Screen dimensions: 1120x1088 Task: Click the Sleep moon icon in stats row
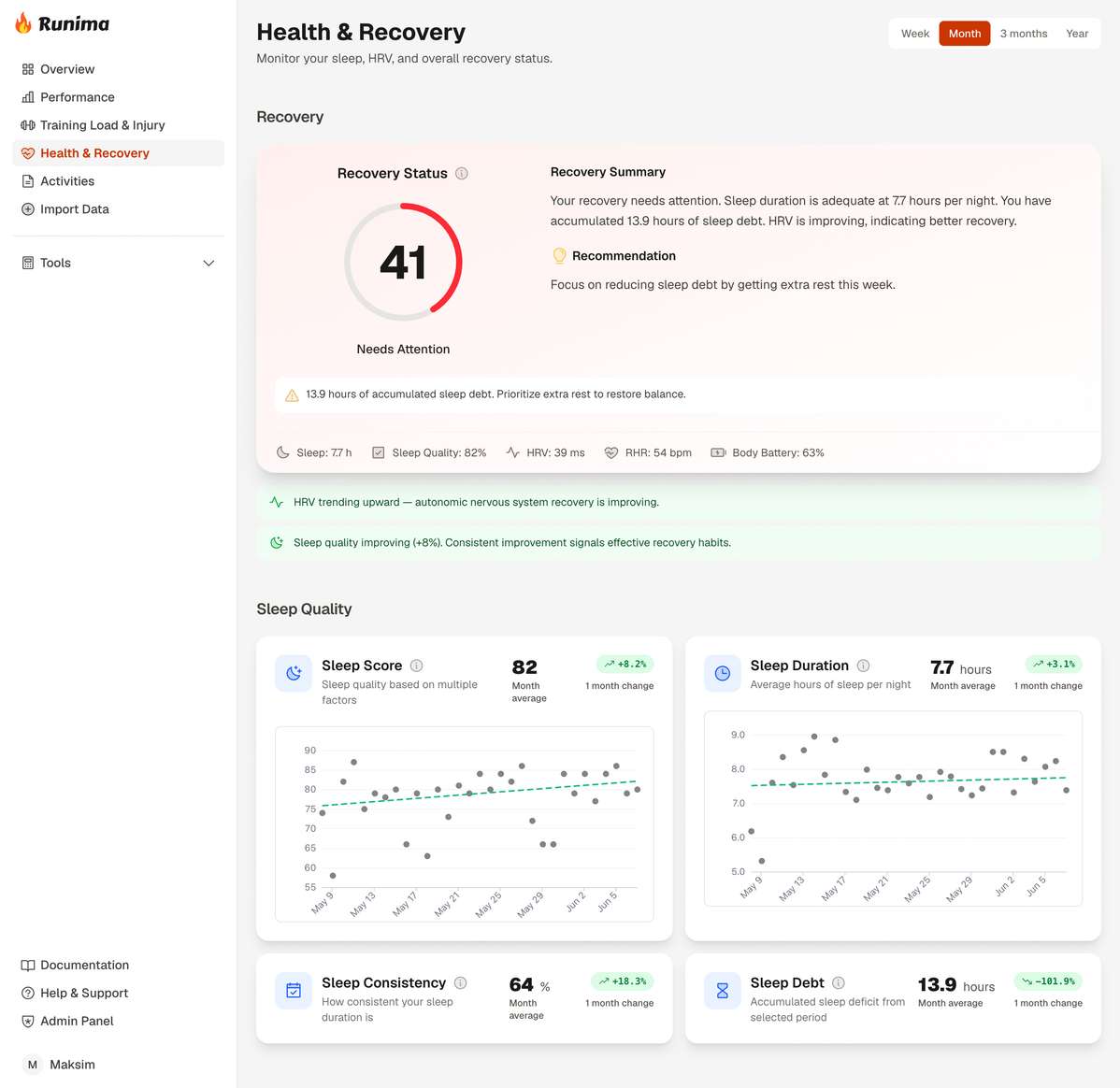[x=283, y=453]
